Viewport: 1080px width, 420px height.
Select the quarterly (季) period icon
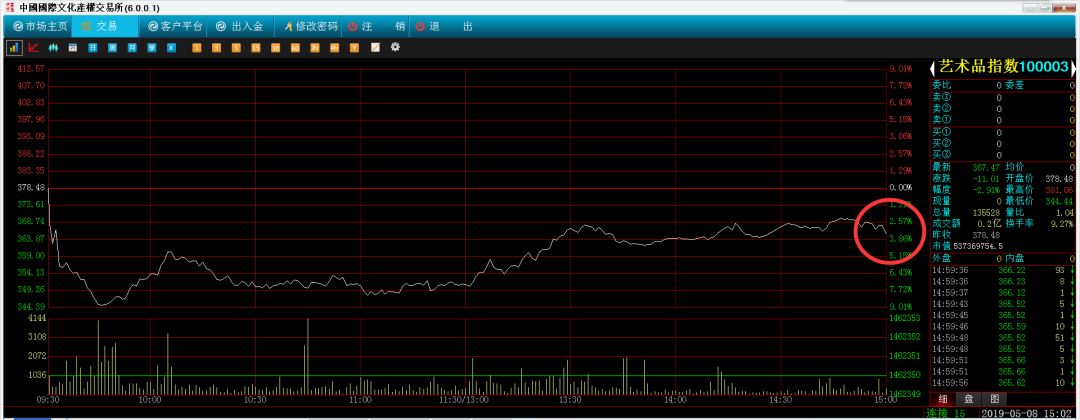[152, 48]
